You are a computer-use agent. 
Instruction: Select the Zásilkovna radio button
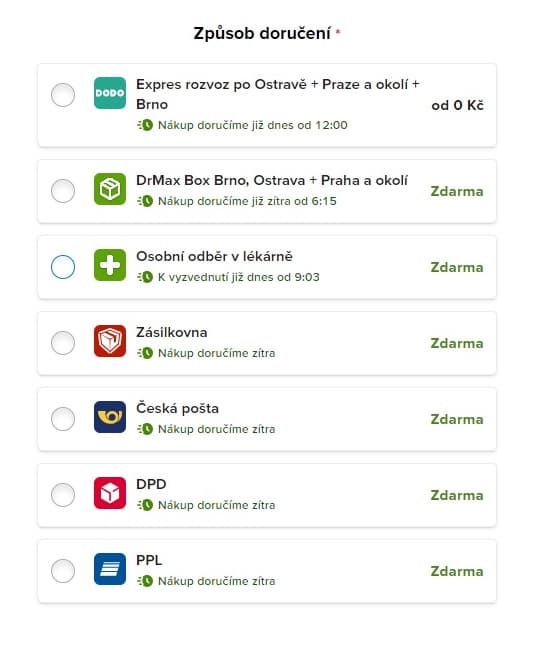[x=63, y=343]
